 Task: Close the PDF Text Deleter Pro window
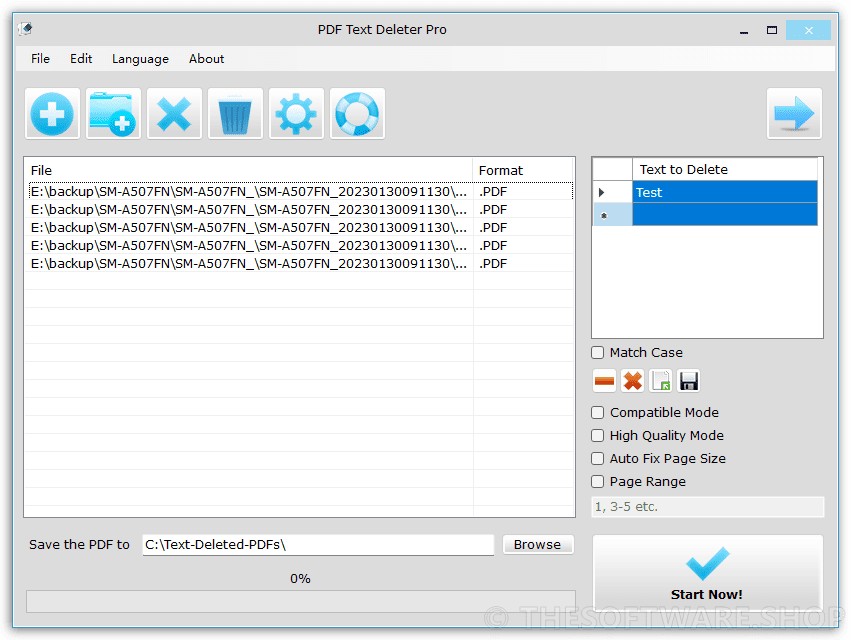click(x=809, y=30)
